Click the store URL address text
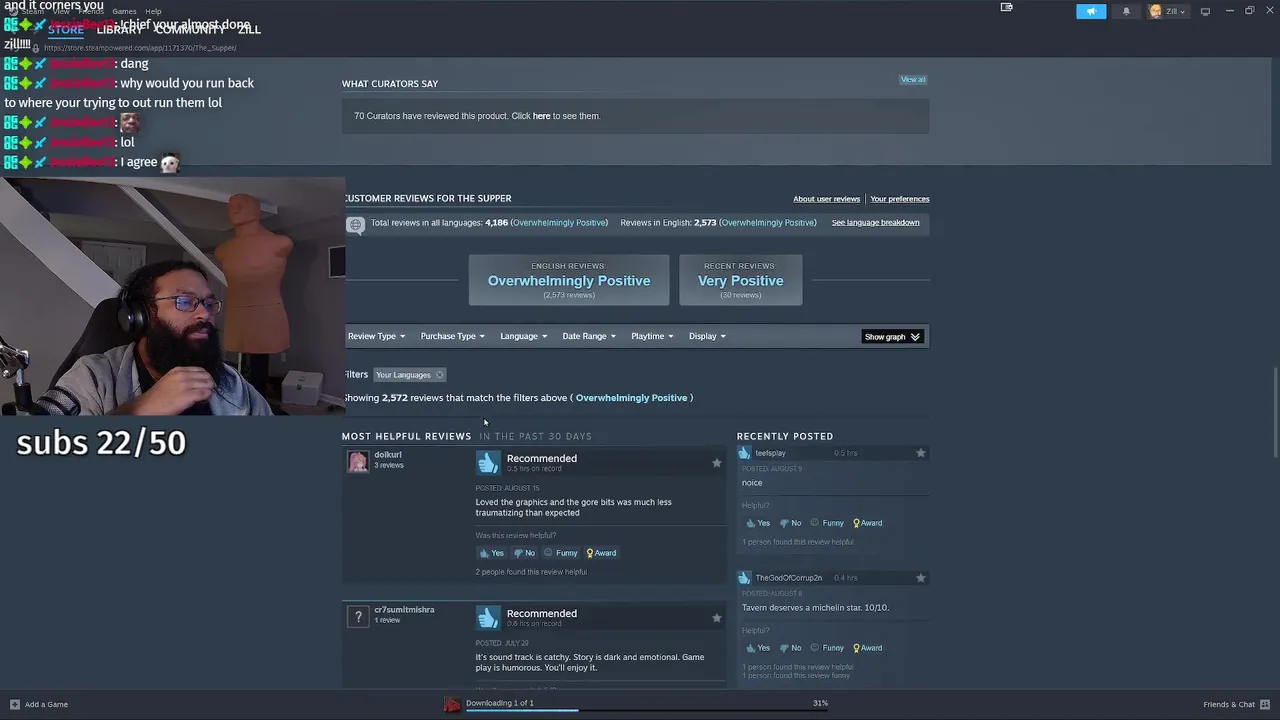Viewport: 1280px width, 720px height. pyautogui.click(x=140, y=48)
